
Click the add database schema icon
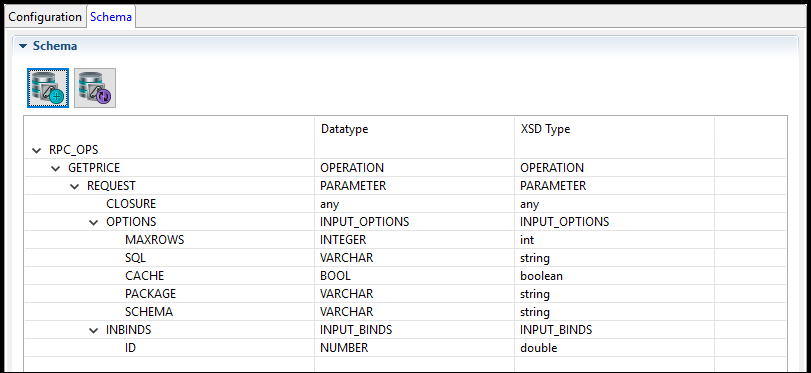(48, 88)
